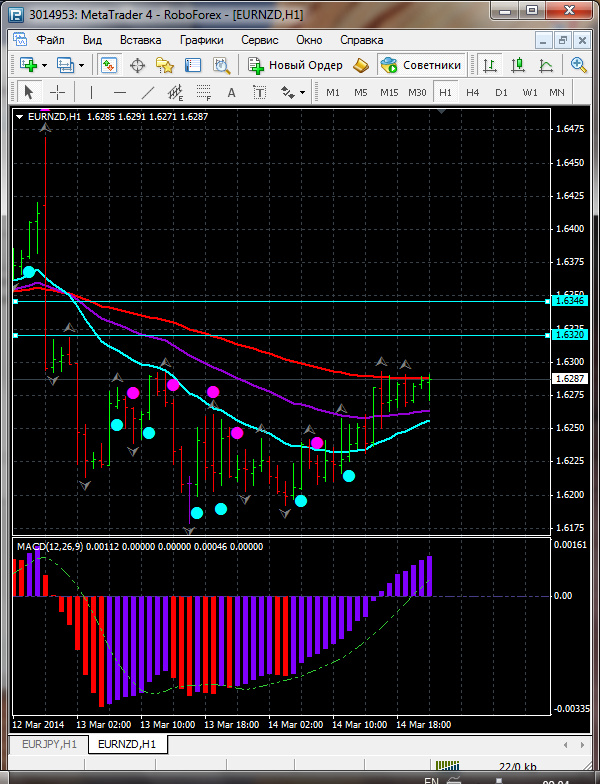Expand the EURNZD,H1 chart title triangle
The width and height of the screenshot is (600, 784).
(x=20, y=117)
